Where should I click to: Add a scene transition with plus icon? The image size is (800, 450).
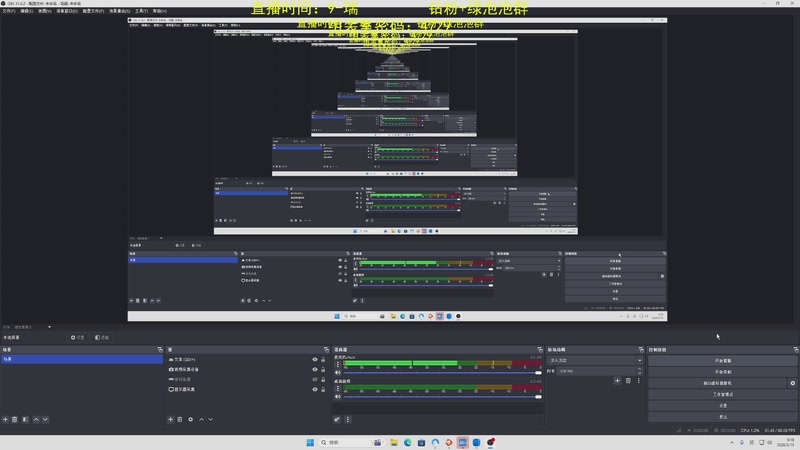(617, 381)
